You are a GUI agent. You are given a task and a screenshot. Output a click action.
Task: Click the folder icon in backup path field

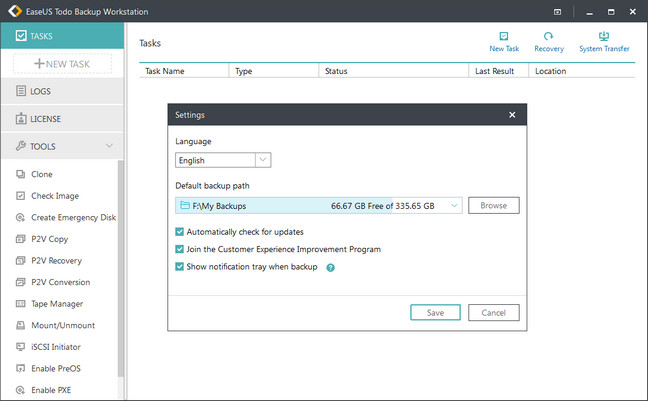tap(185, 205)
